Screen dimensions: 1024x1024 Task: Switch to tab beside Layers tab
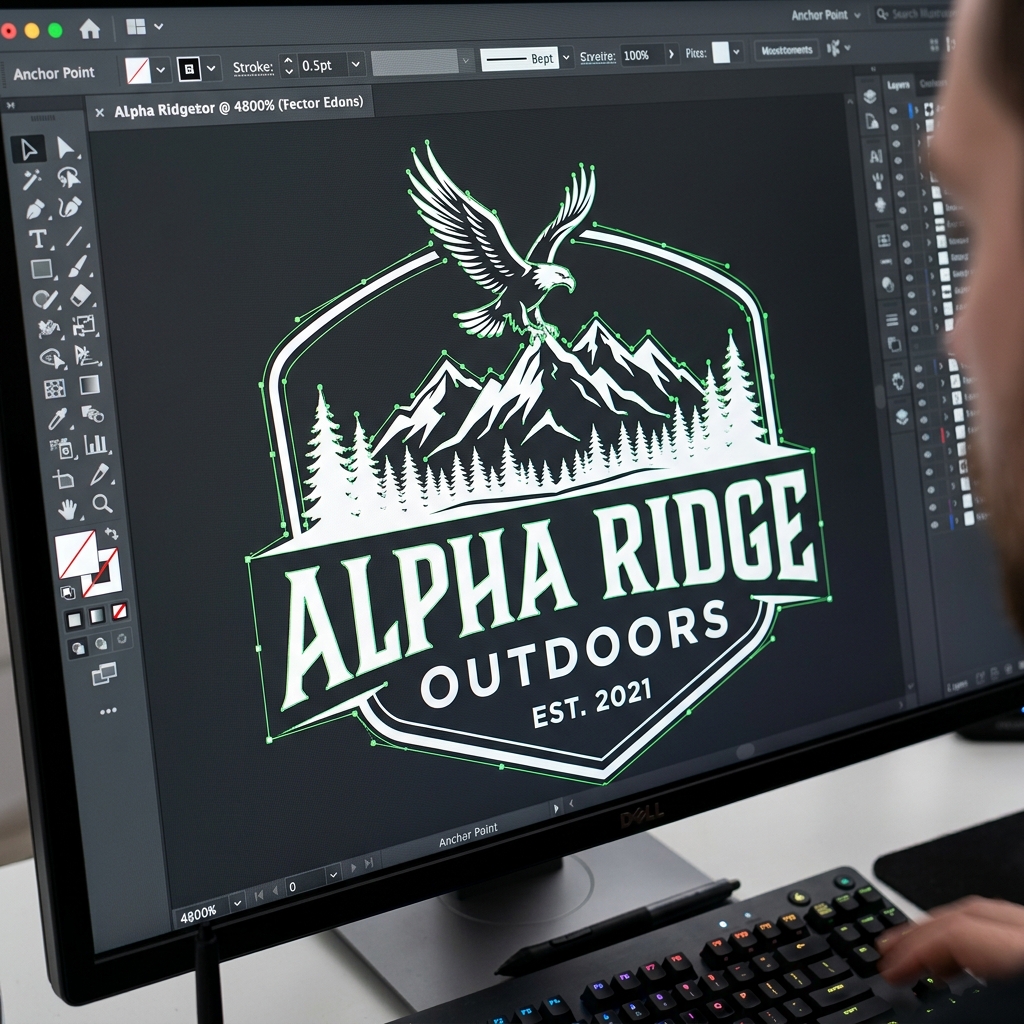pos(931,84)
